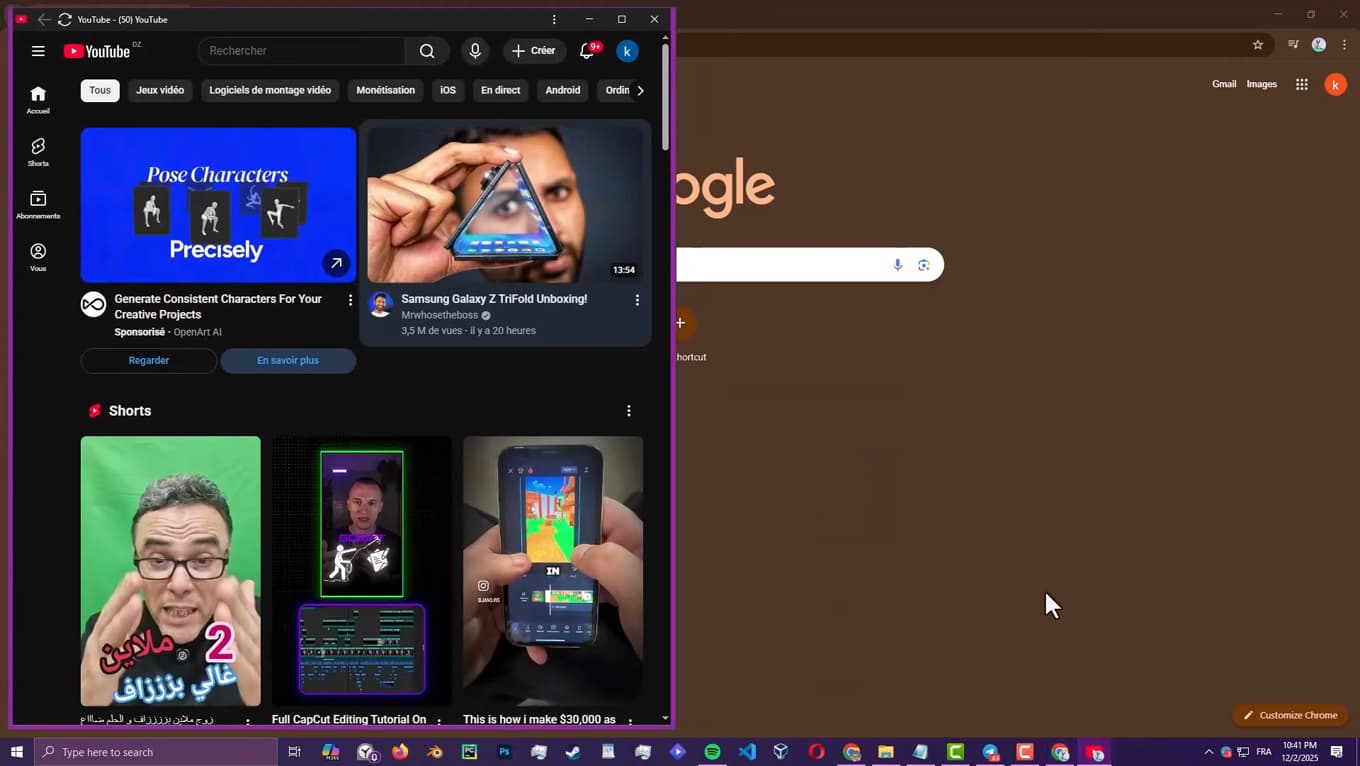Open the YouTube hamburger guide menu

click(x=38, y=51)
